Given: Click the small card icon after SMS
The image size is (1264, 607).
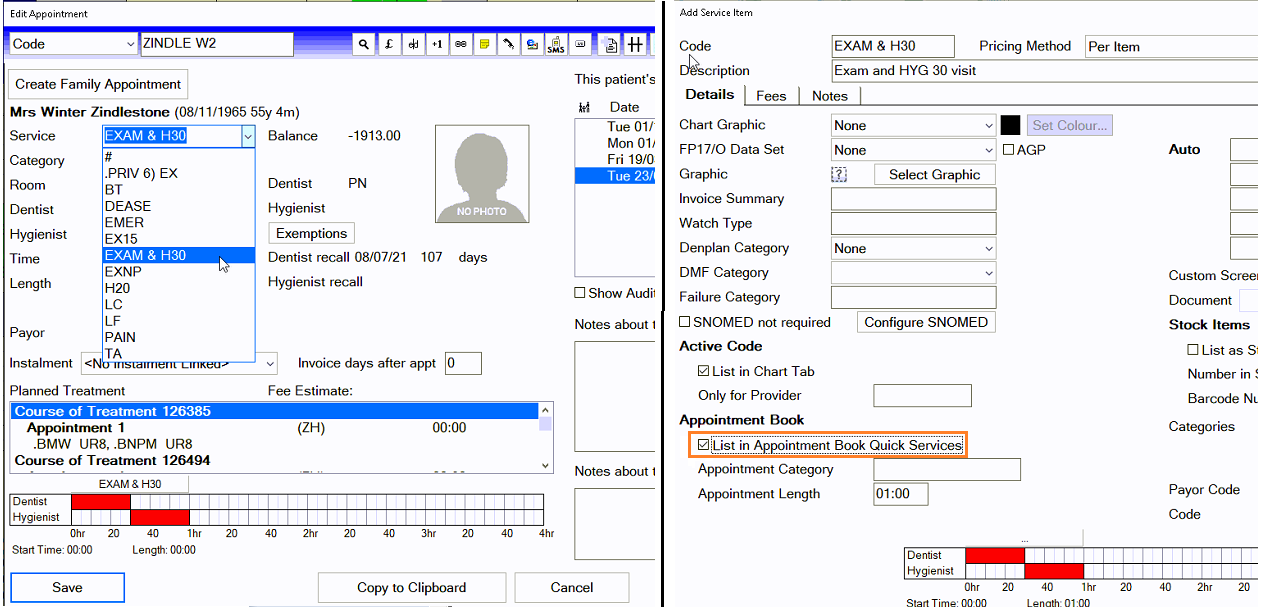Looking at the screenshot, I should pos(578,44).
